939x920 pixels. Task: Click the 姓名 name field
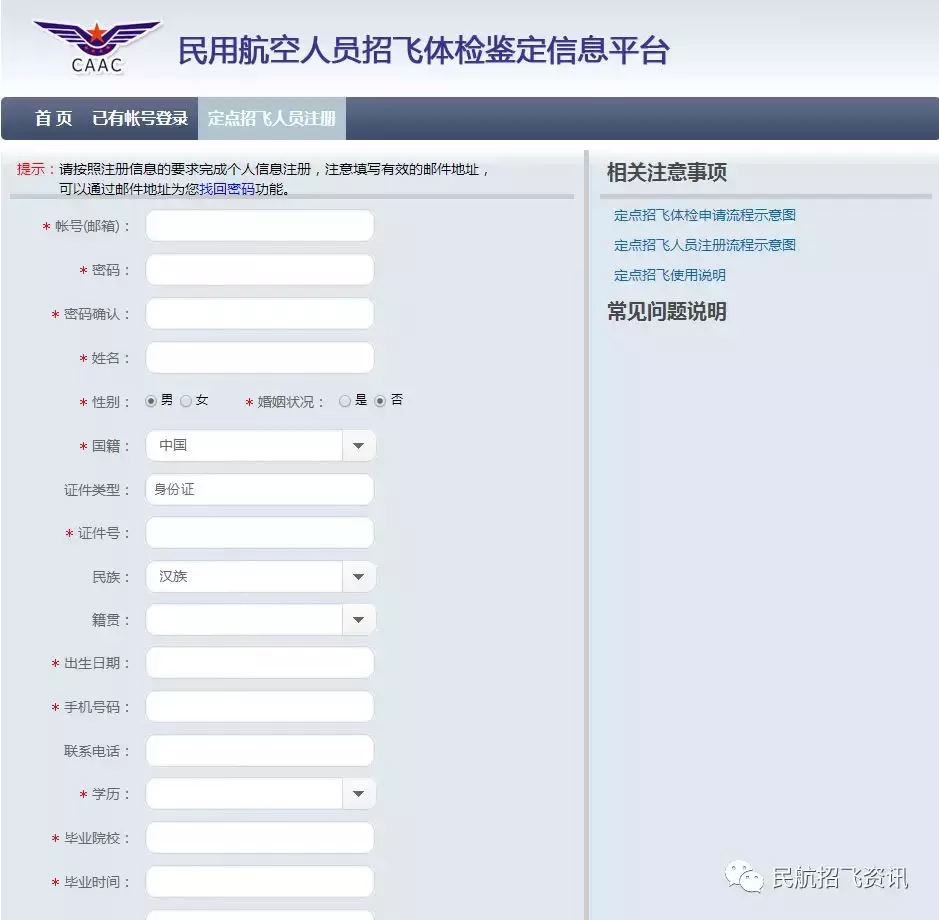[258, 357]
